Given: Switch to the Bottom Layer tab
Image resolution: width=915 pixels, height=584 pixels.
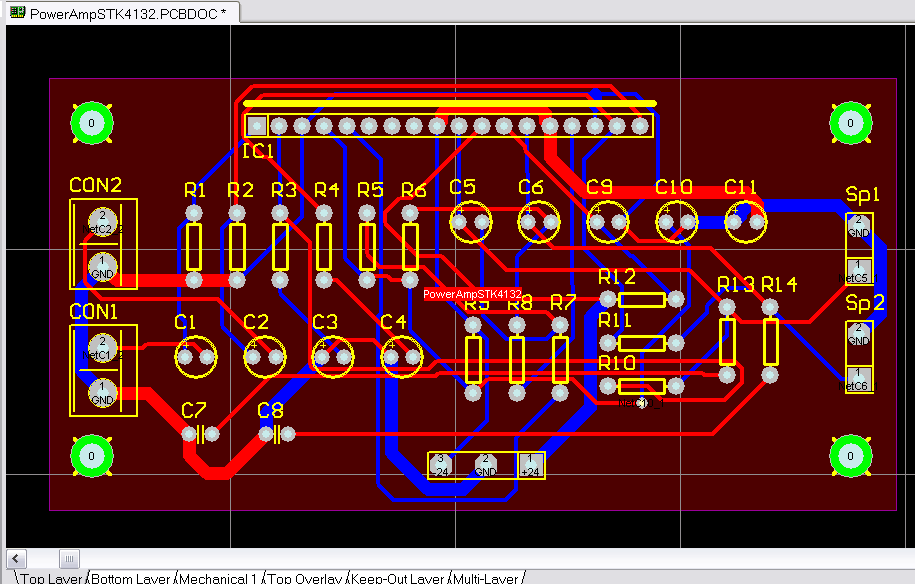Looking at the screenshot, I should tap(130, 578).
